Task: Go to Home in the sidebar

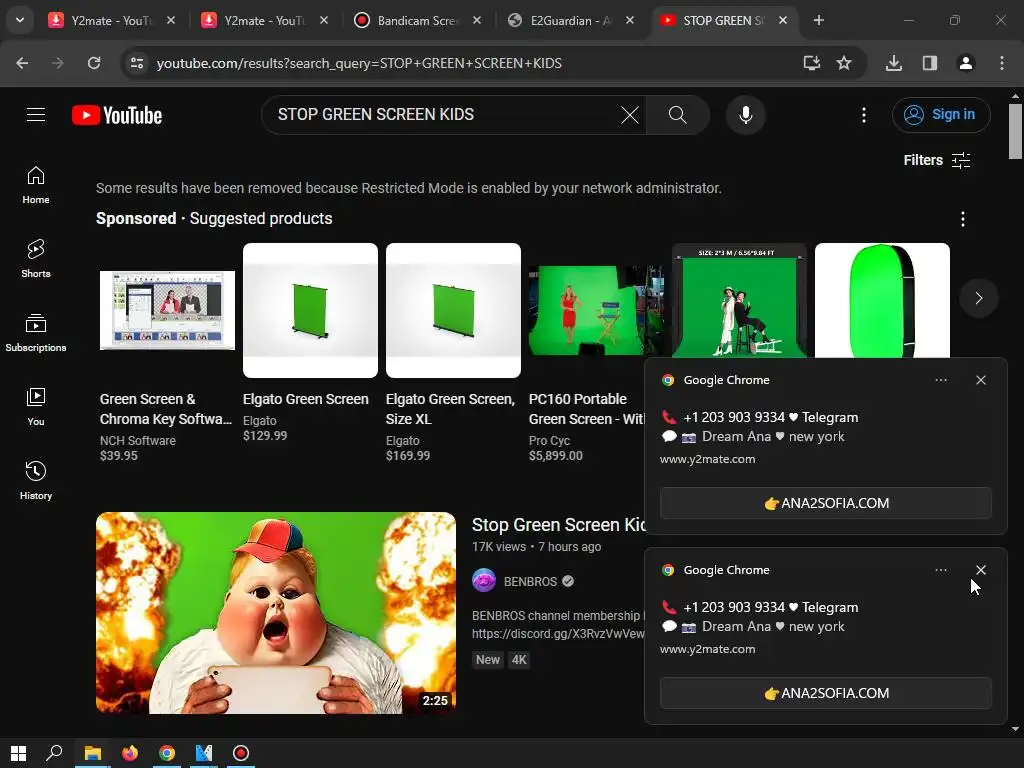Action: click(x=36, y=185)
